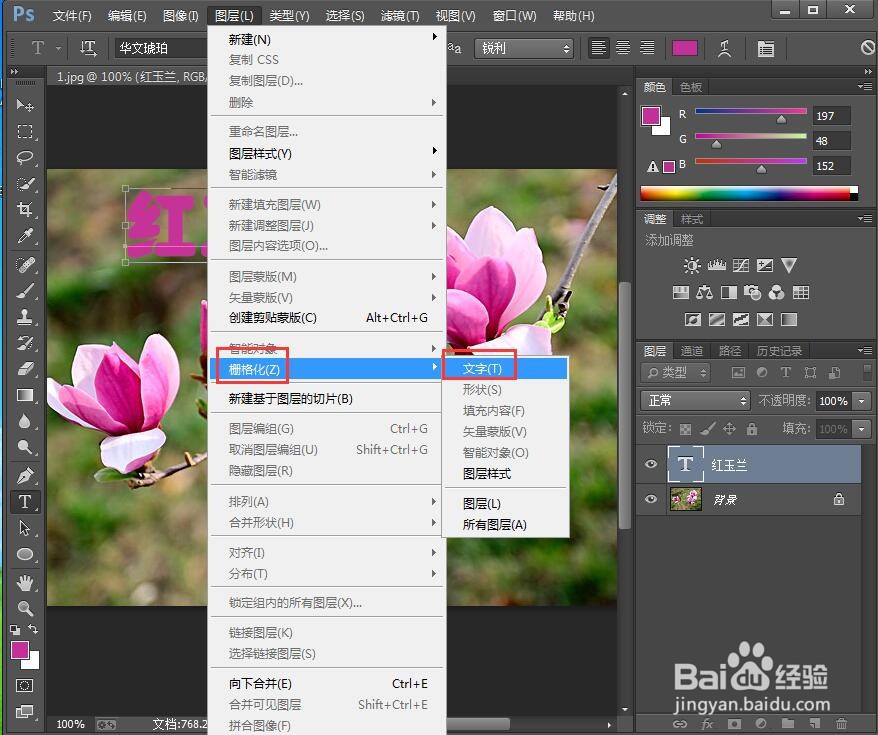Open Brightness/Contrast in the 调整 panel

692,264
